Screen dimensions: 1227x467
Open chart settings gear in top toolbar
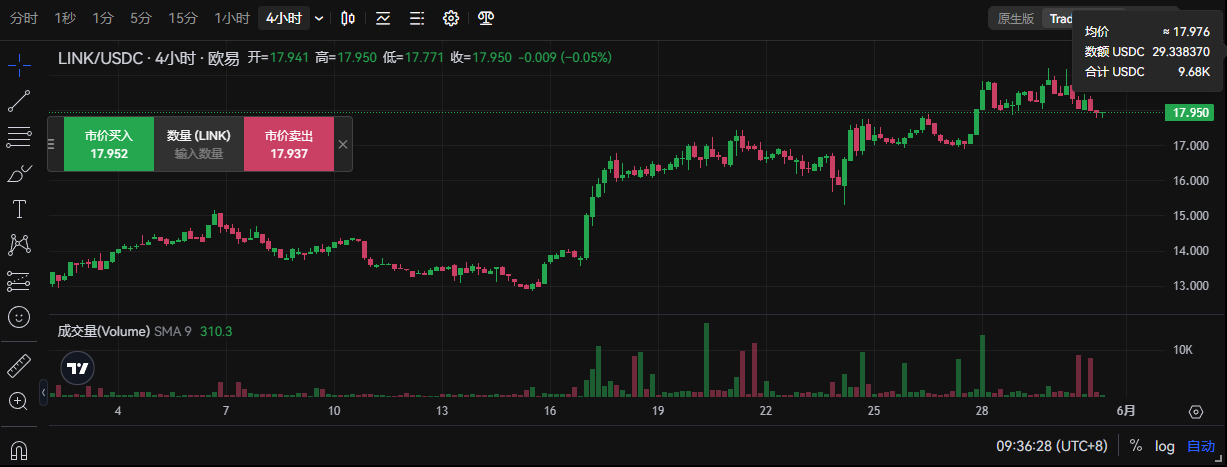click(x=451, y=18)
